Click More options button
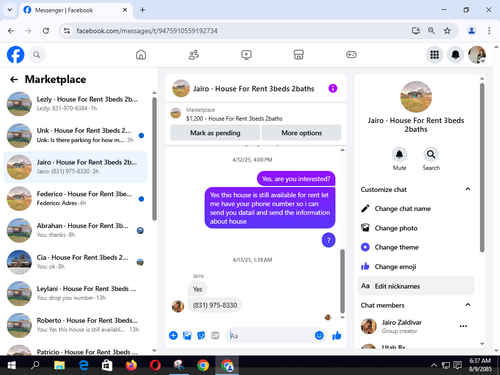500x375 pixels. tap(301, 133)
